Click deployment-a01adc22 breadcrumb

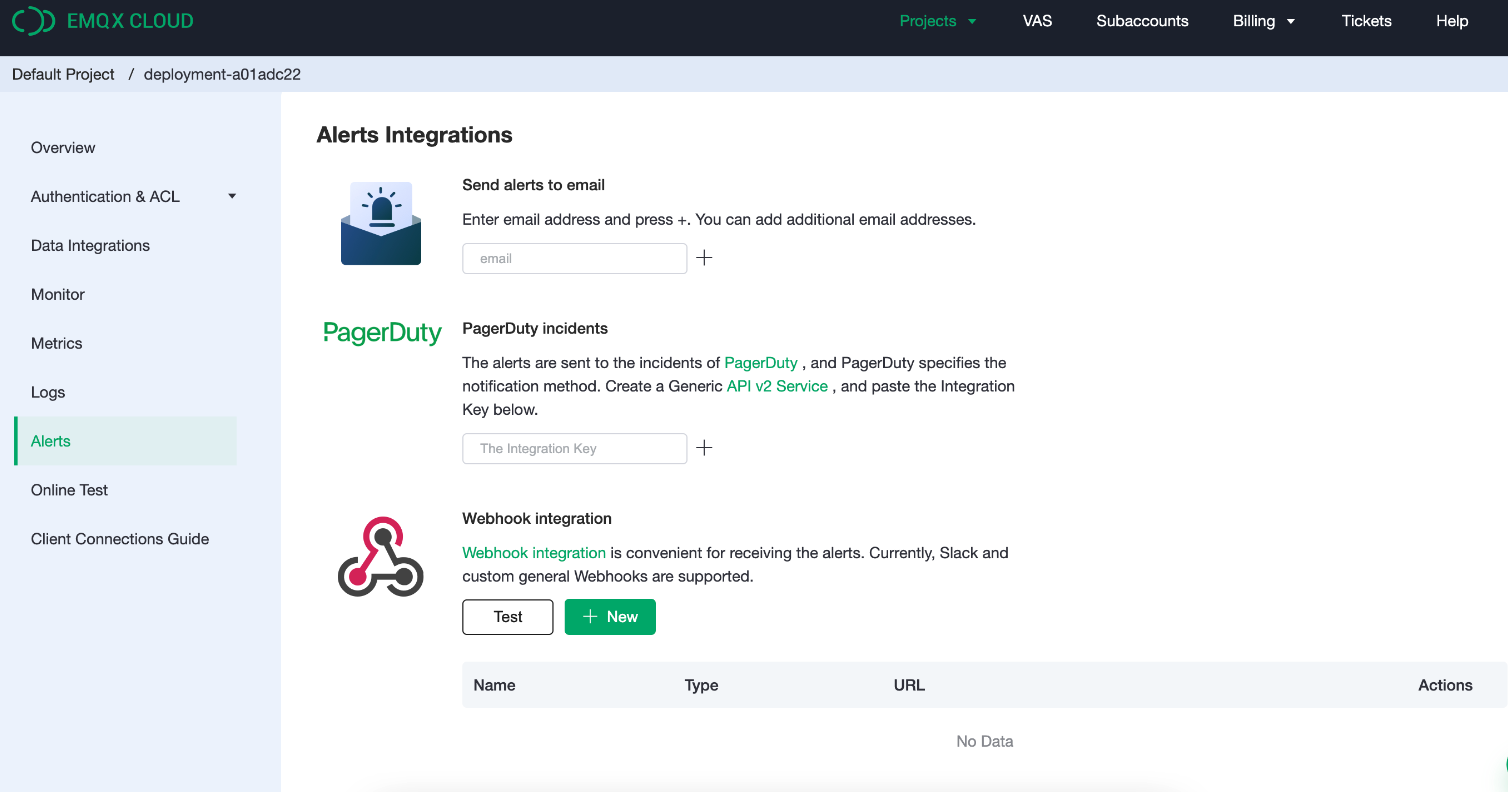click(222, 75)
